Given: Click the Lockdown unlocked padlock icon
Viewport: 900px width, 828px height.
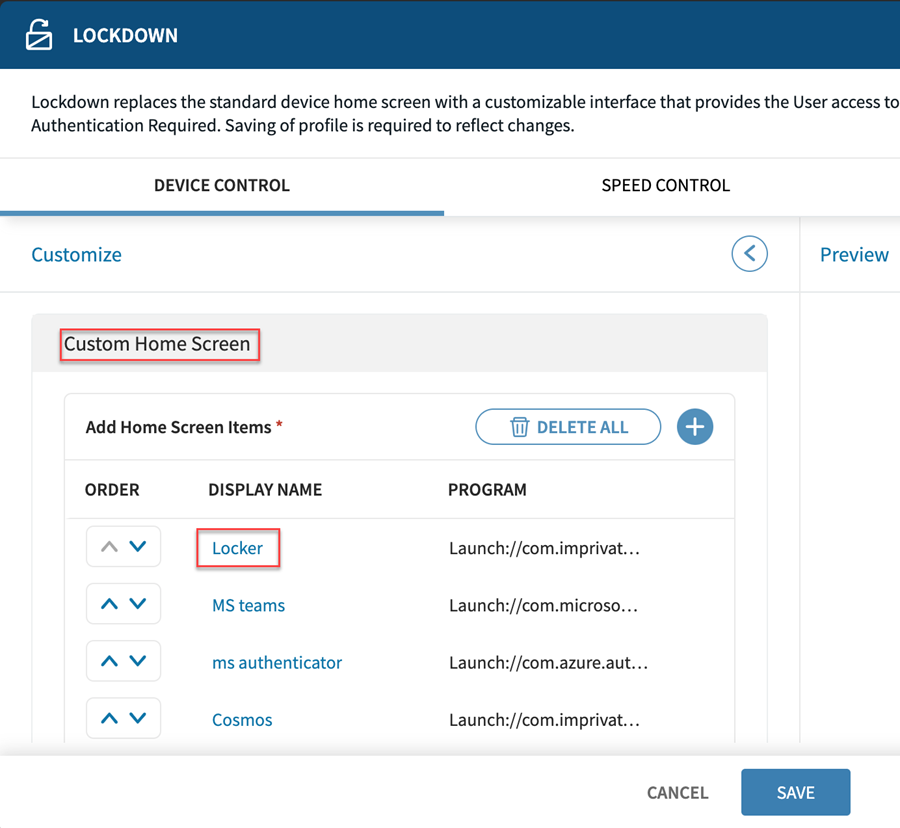Looking at the screenshot, I should pyautogui.click(x=38, y=35).
